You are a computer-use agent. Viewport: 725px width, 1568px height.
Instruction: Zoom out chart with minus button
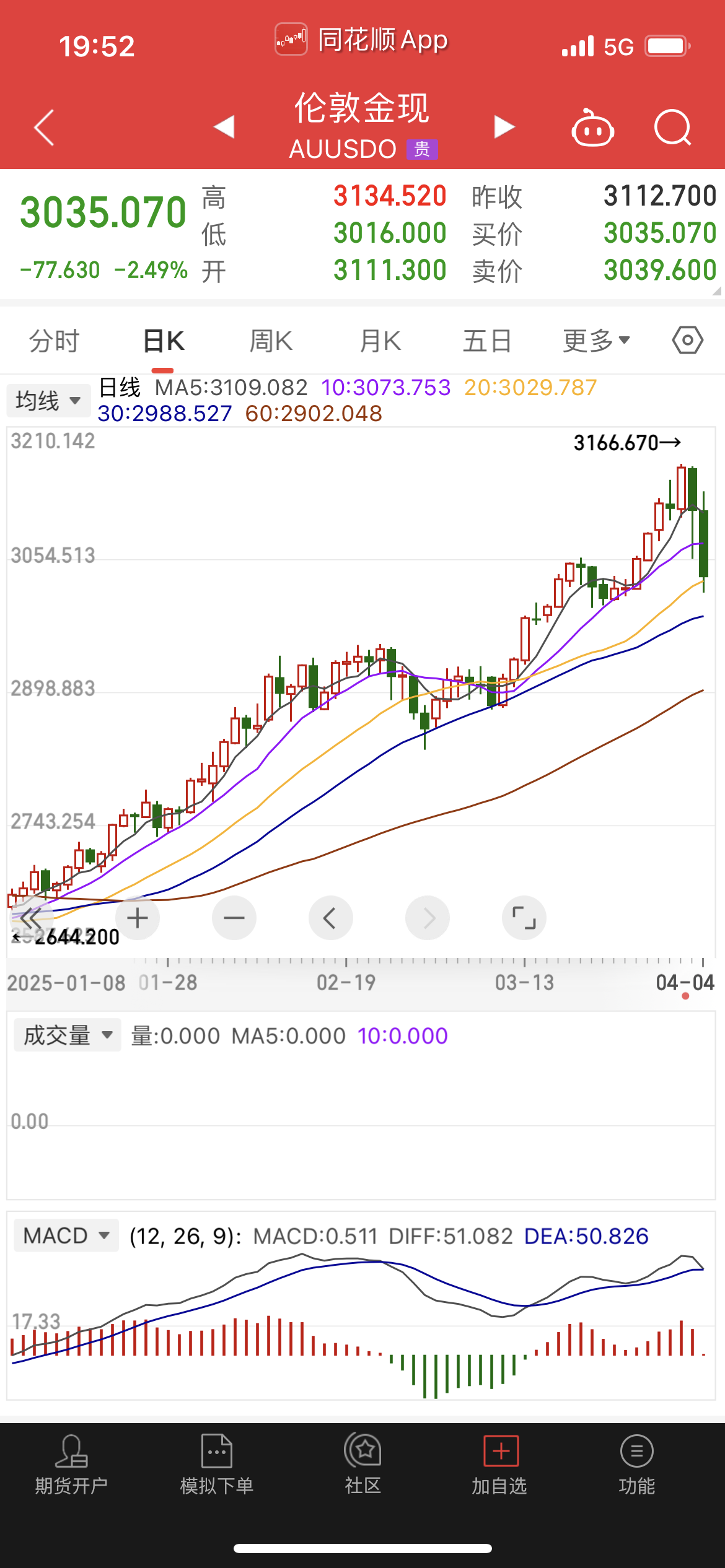click(x=234, y=918)
